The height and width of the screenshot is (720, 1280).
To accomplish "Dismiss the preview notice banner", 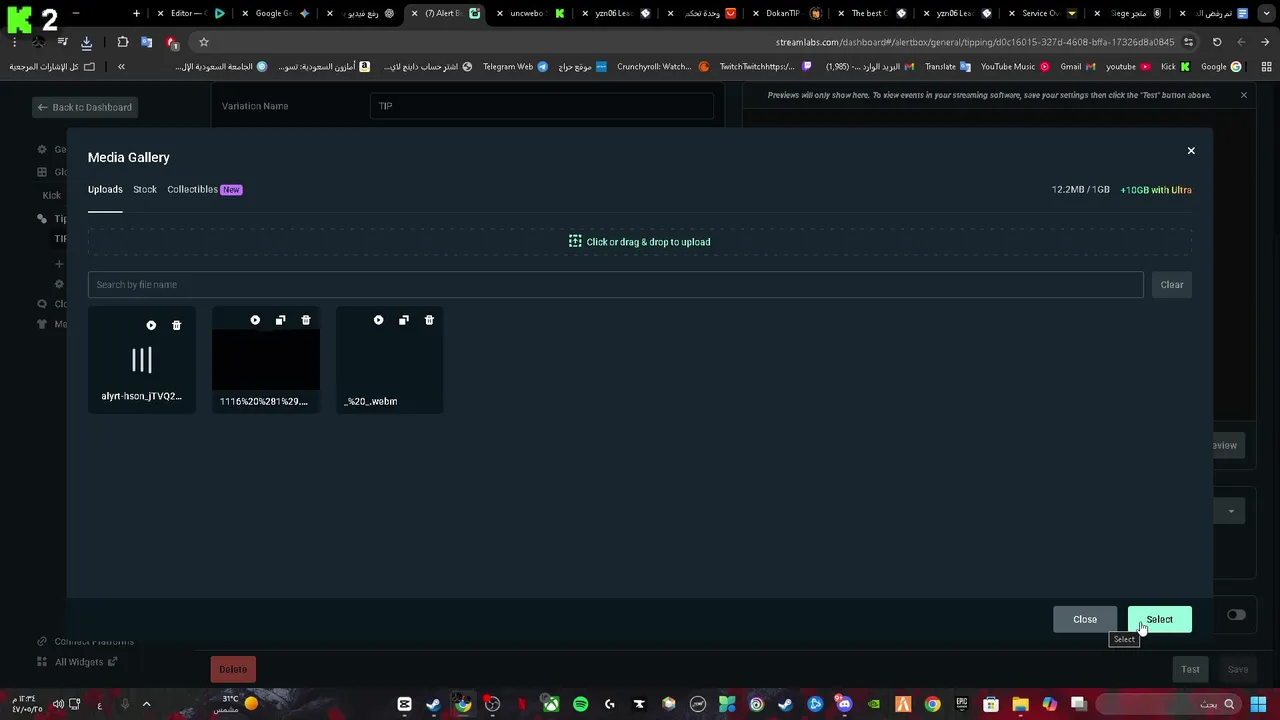I will coord(1244,95).
